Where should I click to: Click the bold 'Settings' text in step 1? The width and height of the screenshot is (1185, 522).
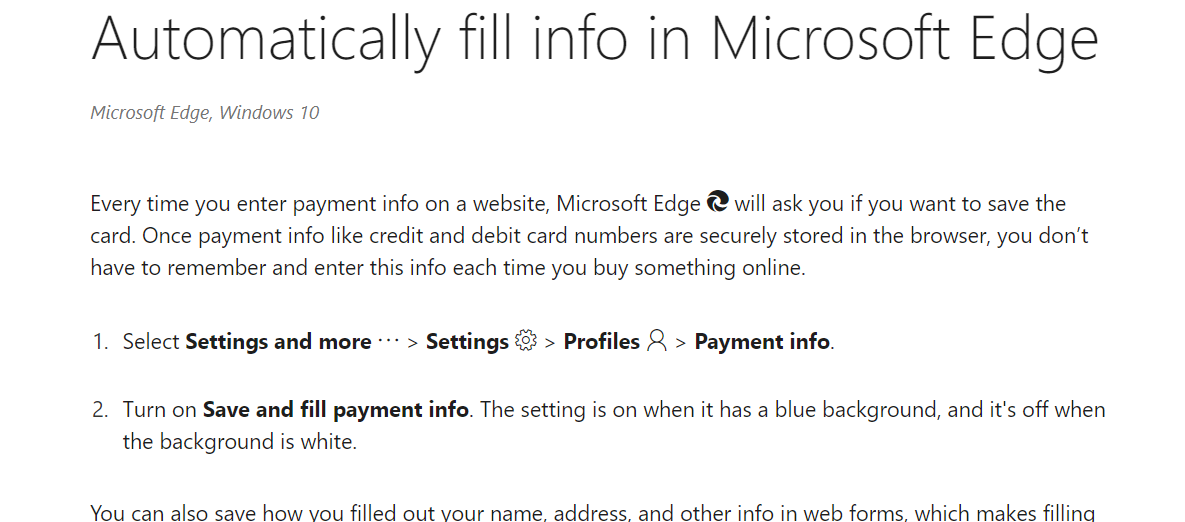[x=467, y=341]
